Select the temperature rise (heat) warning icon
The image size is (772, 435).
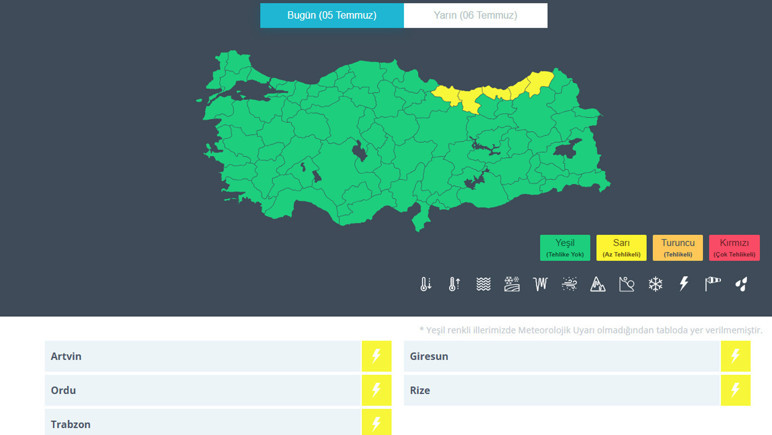[x=454, y=284]
